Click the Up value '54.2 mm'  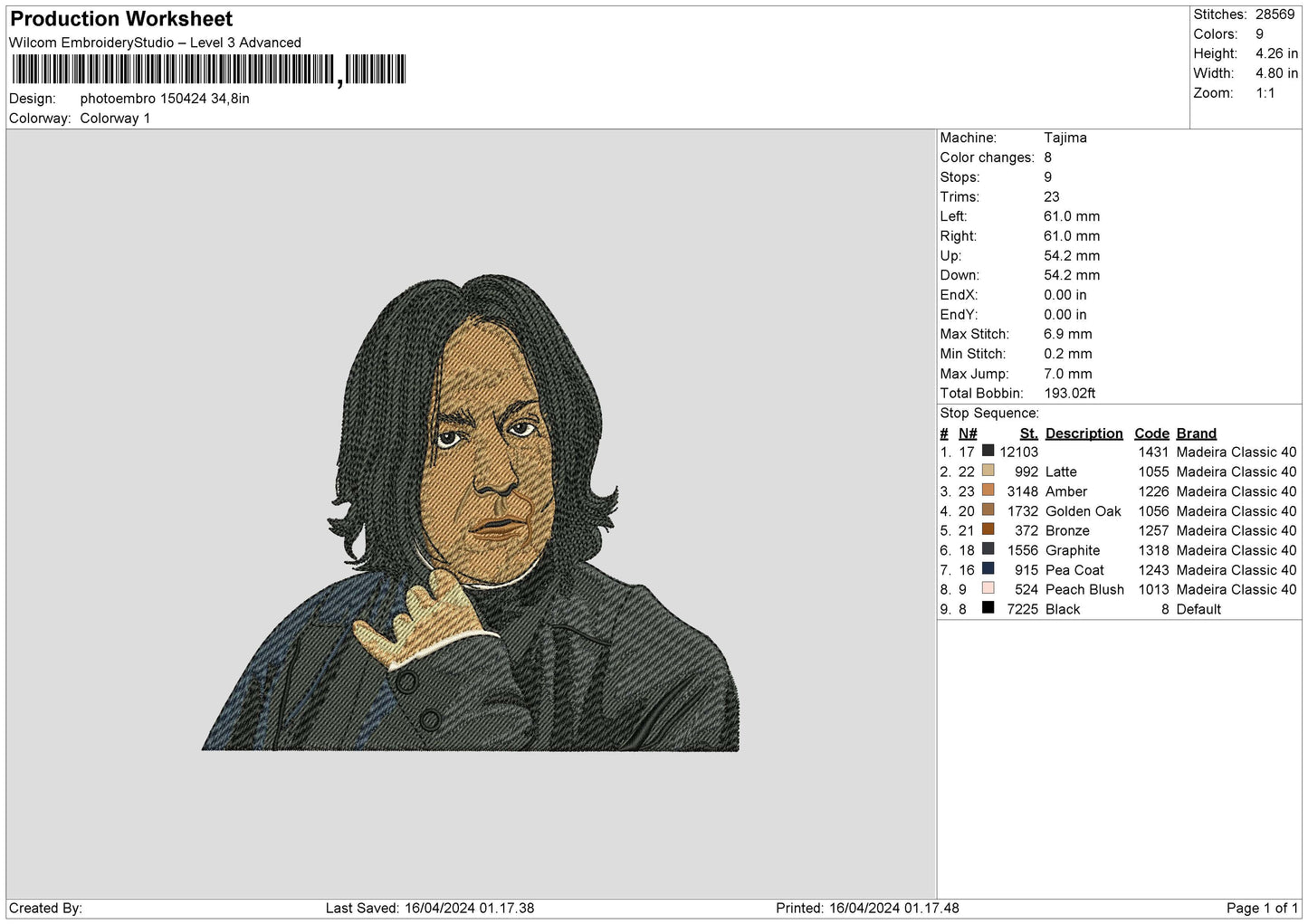[1072, 255]
